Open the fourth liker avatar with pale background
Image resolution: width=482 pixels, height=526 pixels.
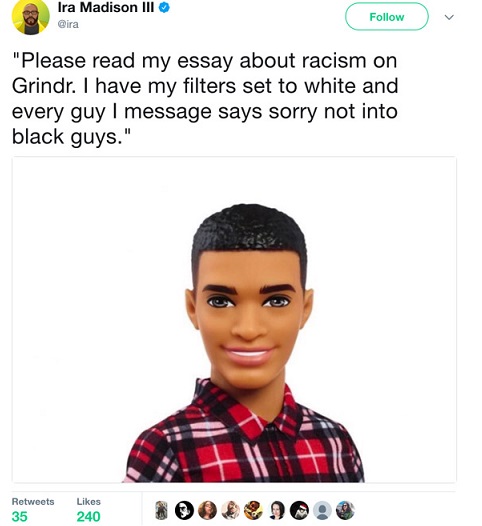[230, 510]
